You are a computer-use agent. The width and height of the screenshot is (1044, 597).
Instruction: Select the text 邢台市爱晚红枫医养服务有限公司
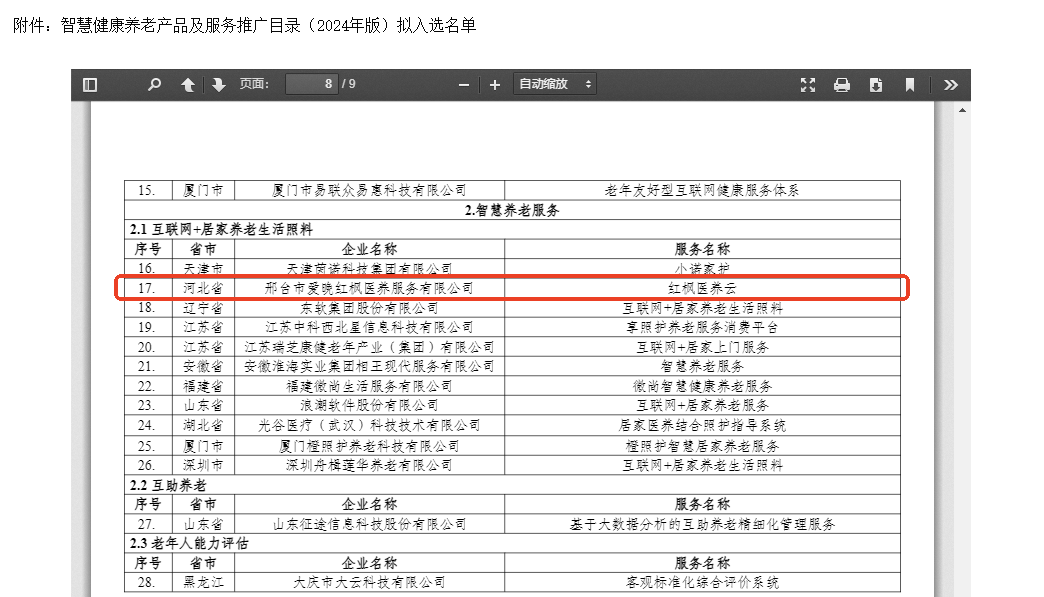(369, 288)
